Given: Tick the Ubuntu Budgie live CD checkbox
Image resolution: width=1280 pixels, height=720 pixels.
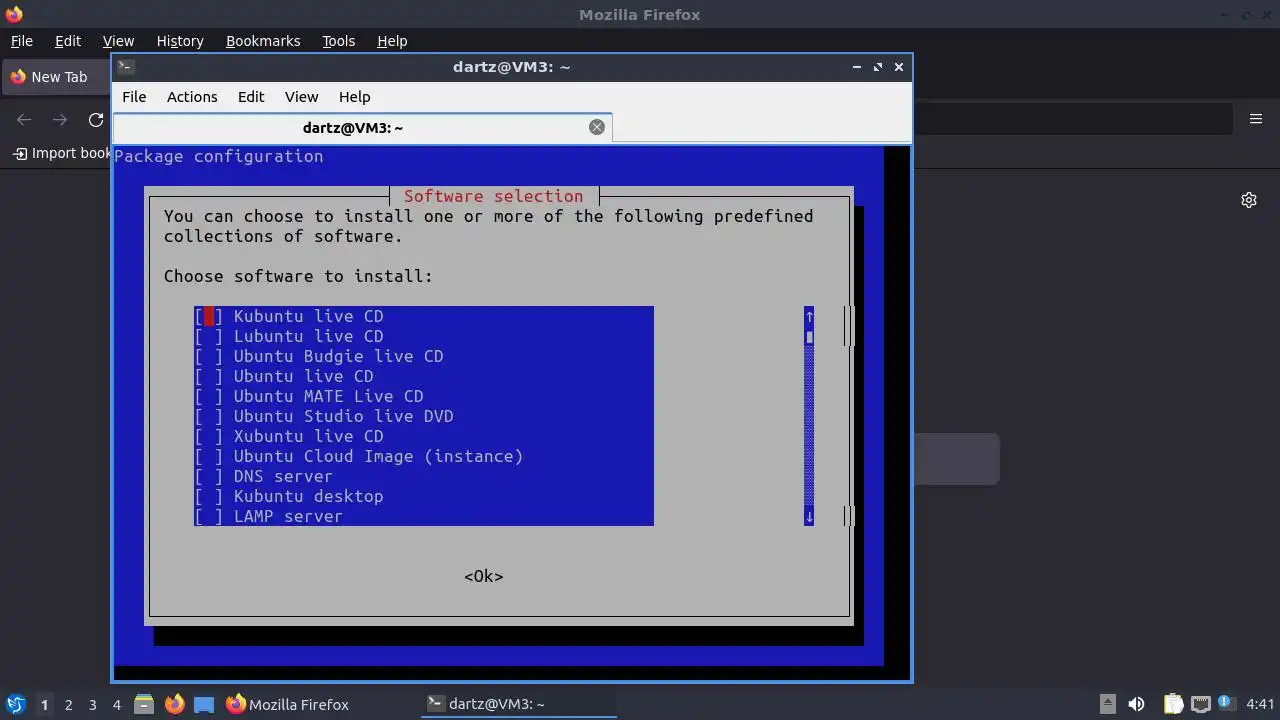Looking at the screenshot, I should tap(209, 356).
